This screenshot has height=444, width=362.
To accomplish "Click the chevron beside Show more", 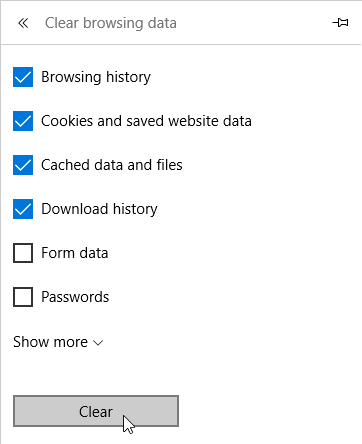I will point(98,343).
